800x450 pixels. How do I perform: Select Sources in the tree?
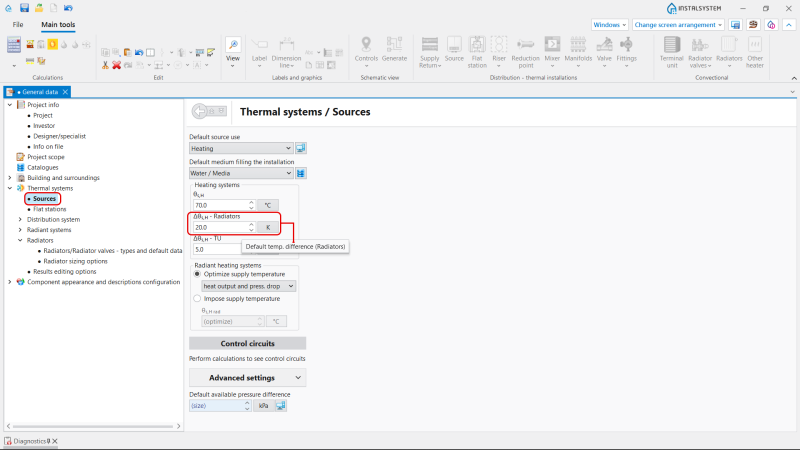(44, 198)
